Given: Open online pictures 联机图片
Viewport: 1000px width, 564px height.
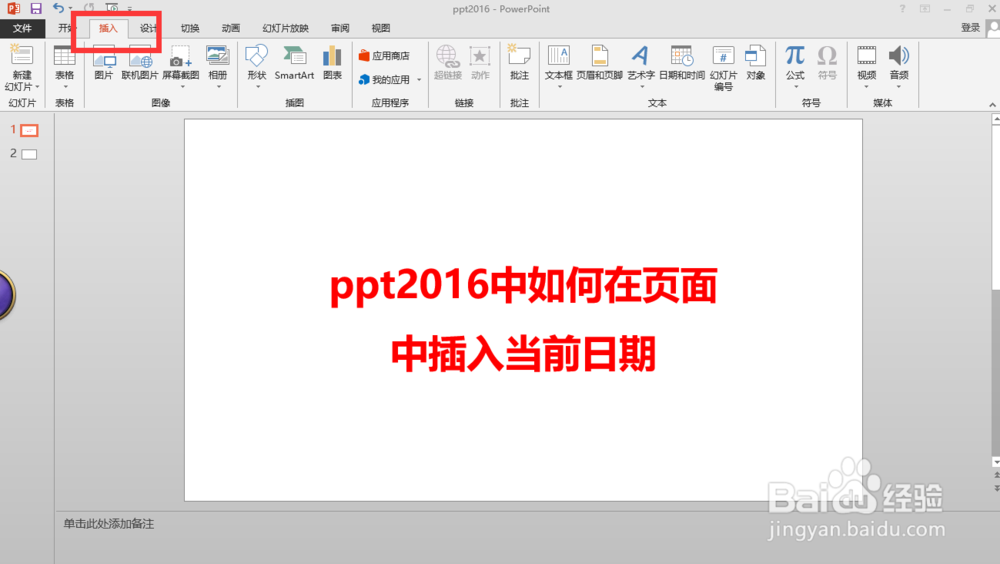Looking at the screenshot, I should pos(140,63).
